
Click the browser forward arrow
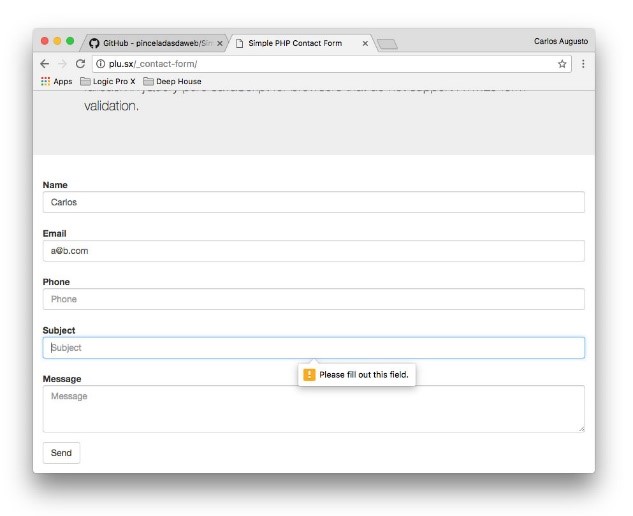(x=62, y=63)
